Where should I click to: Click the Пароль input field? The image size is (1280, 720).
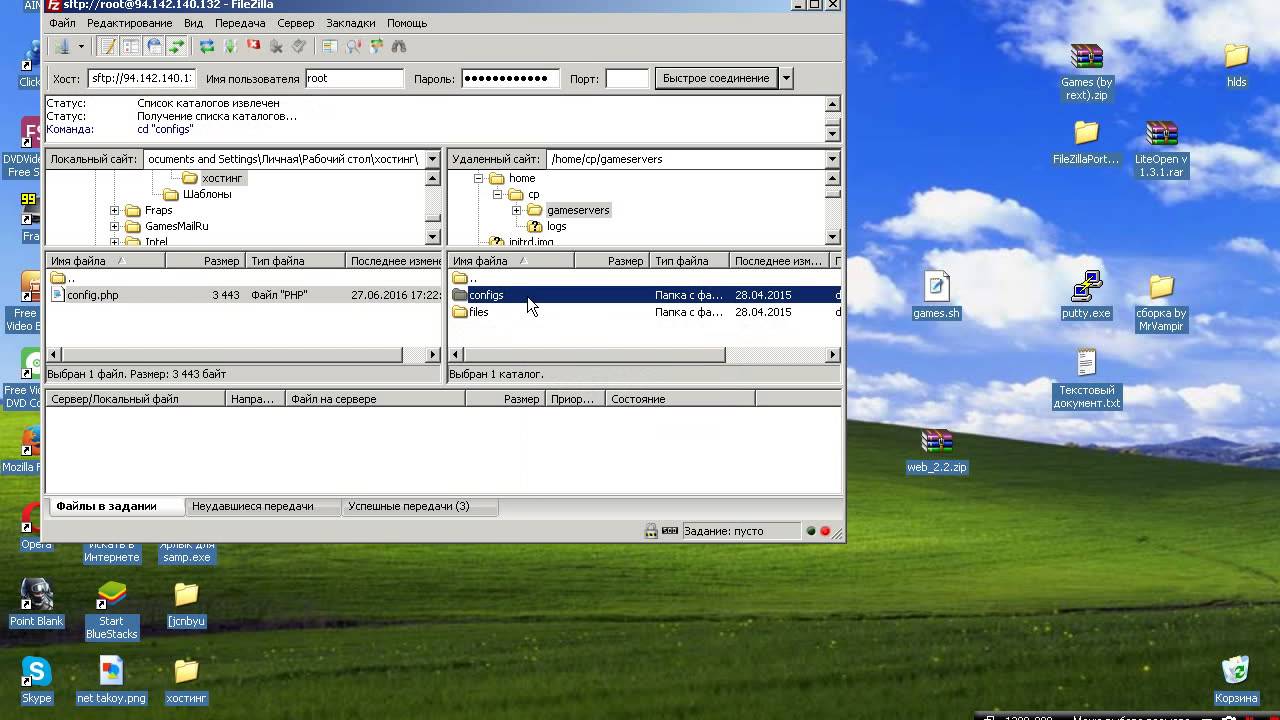coord(510,78)
